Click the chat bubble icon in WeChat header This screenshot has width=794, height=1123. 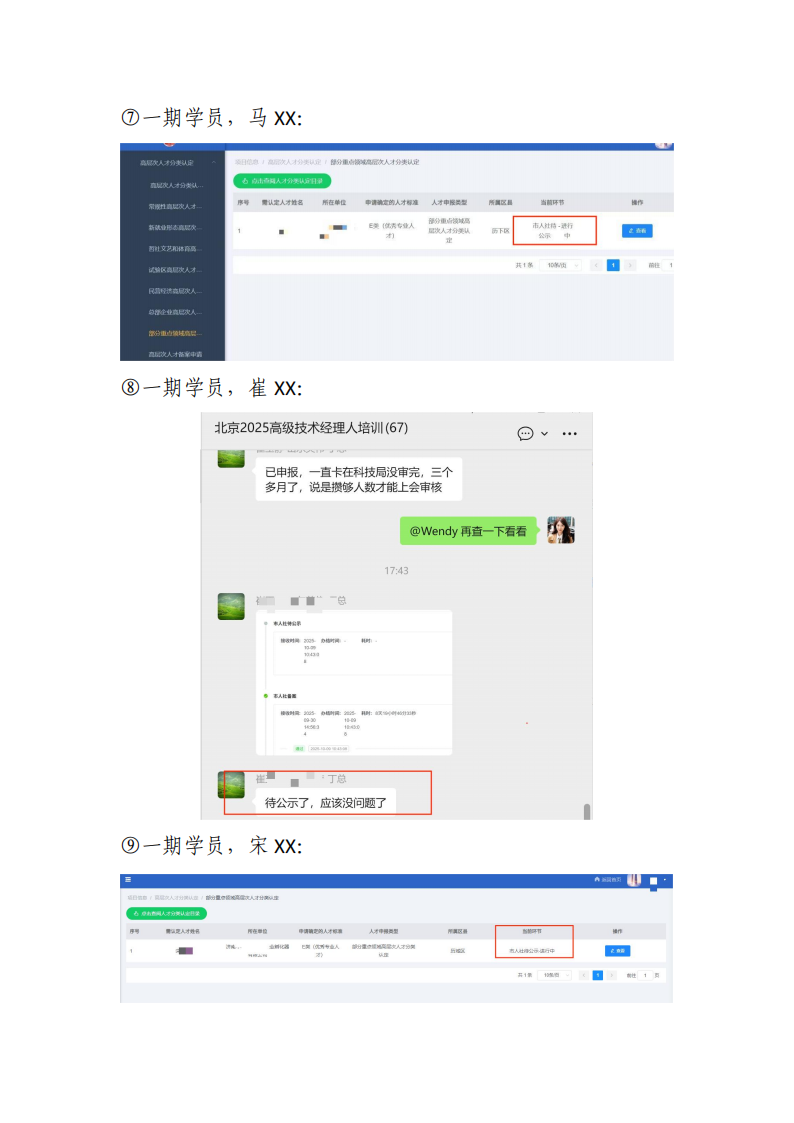point(525,433)
